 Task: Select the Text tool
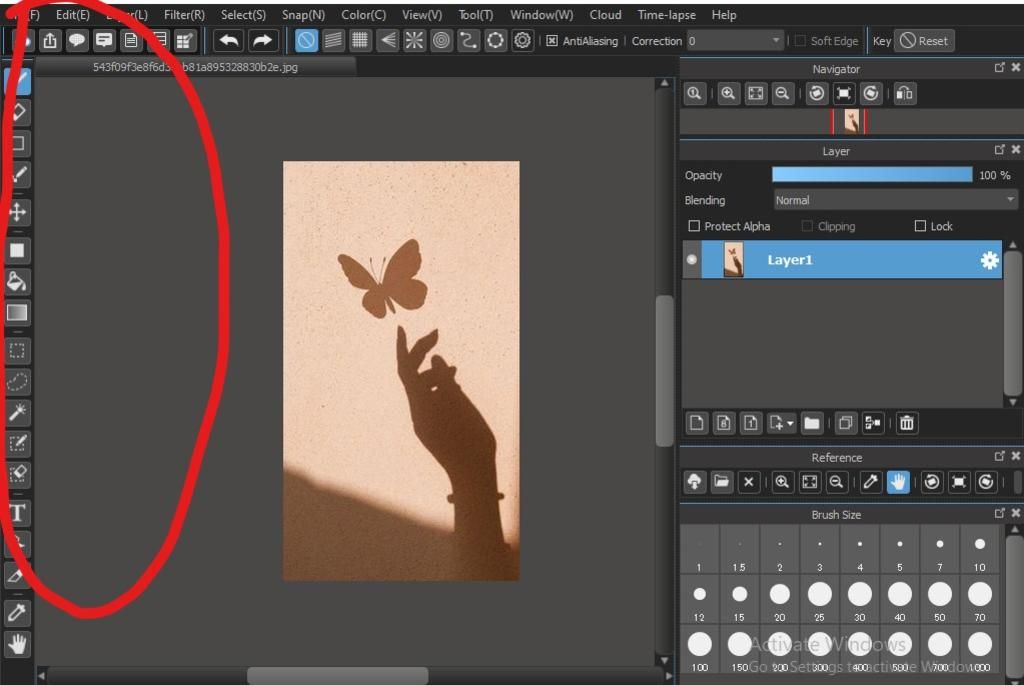18,513
